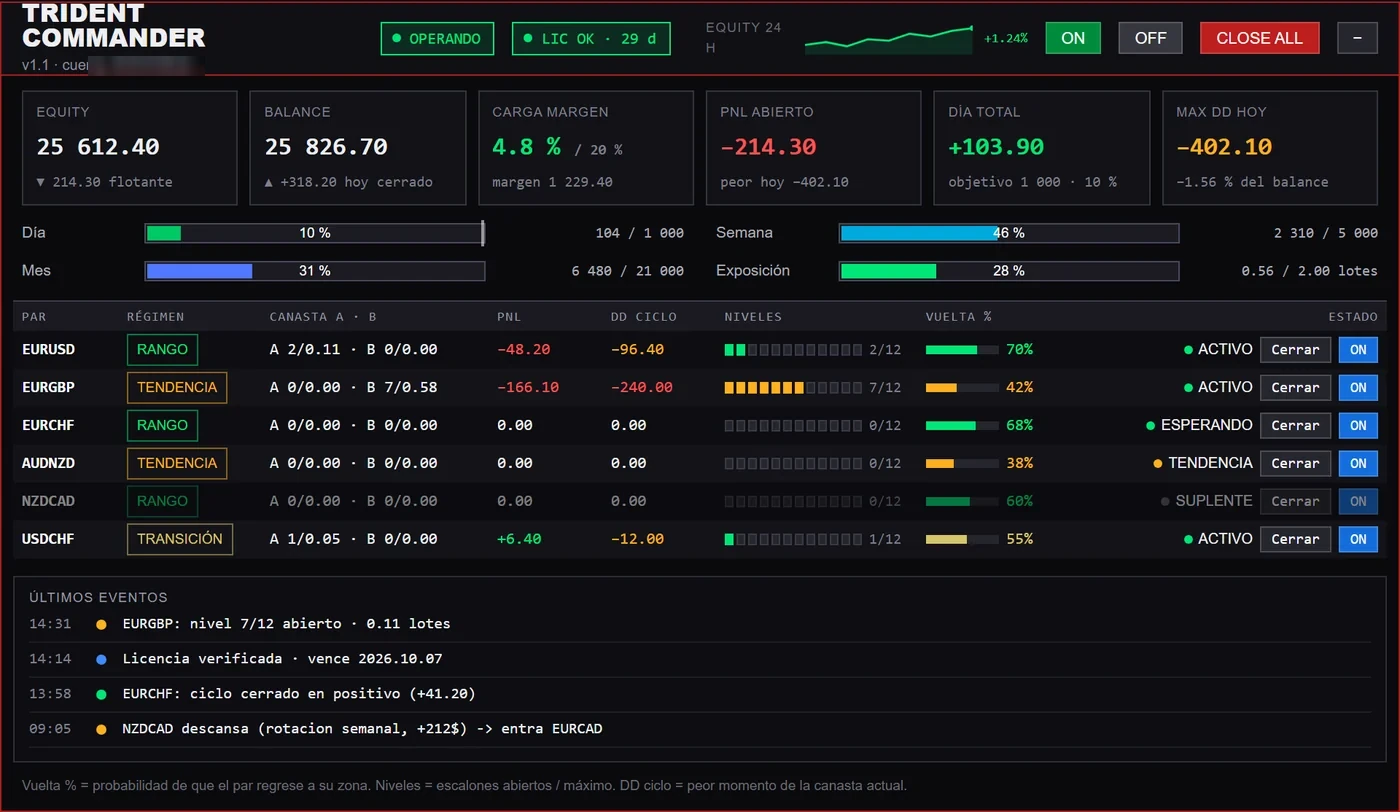Close the EURGBP basket with Cerrar
Viewport: 1400px width, 812px height.
1295,388
